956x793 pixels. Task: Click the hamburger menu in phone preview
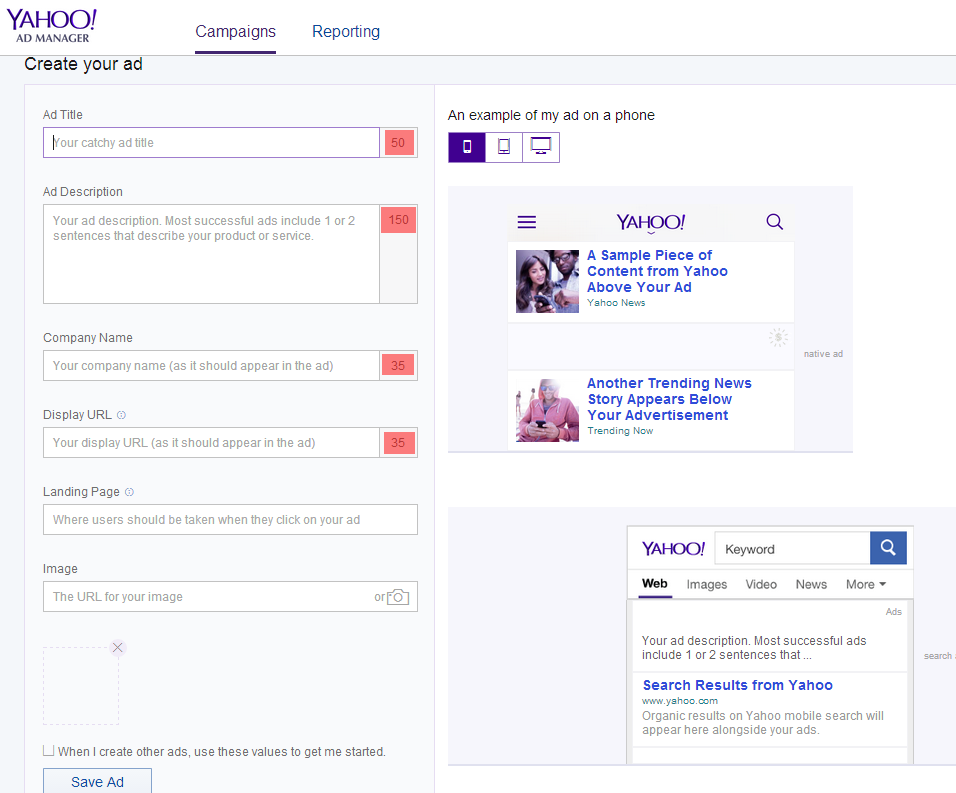pos(527,222)
